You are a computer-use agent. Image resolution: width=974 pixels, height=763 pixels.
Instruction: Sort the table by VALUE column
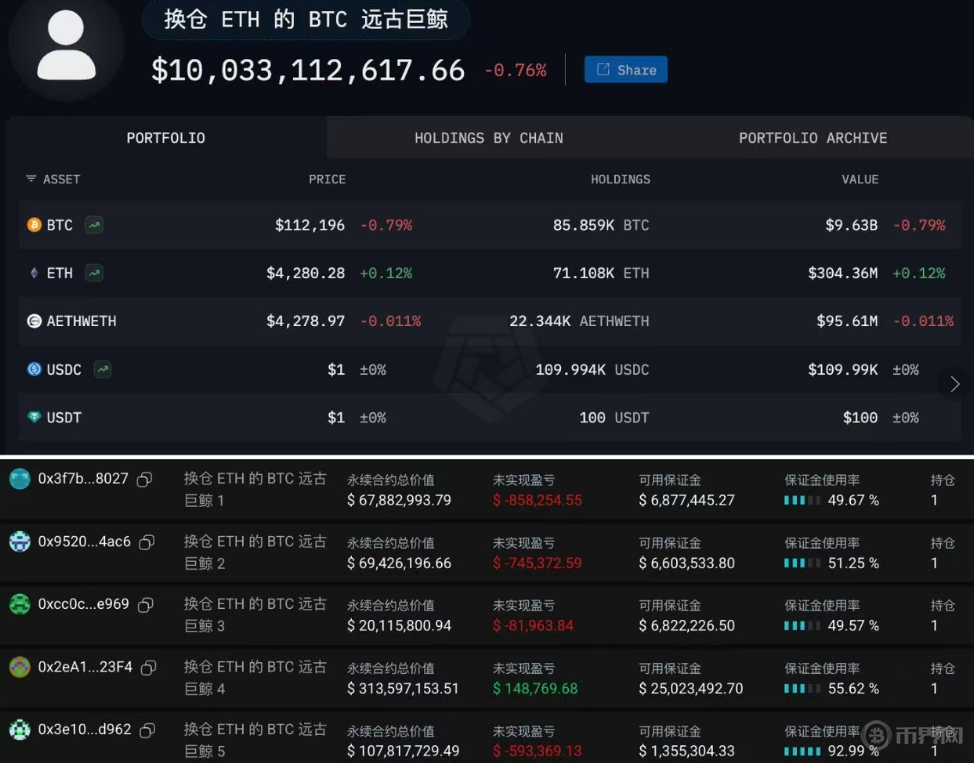tap(859, 179)
